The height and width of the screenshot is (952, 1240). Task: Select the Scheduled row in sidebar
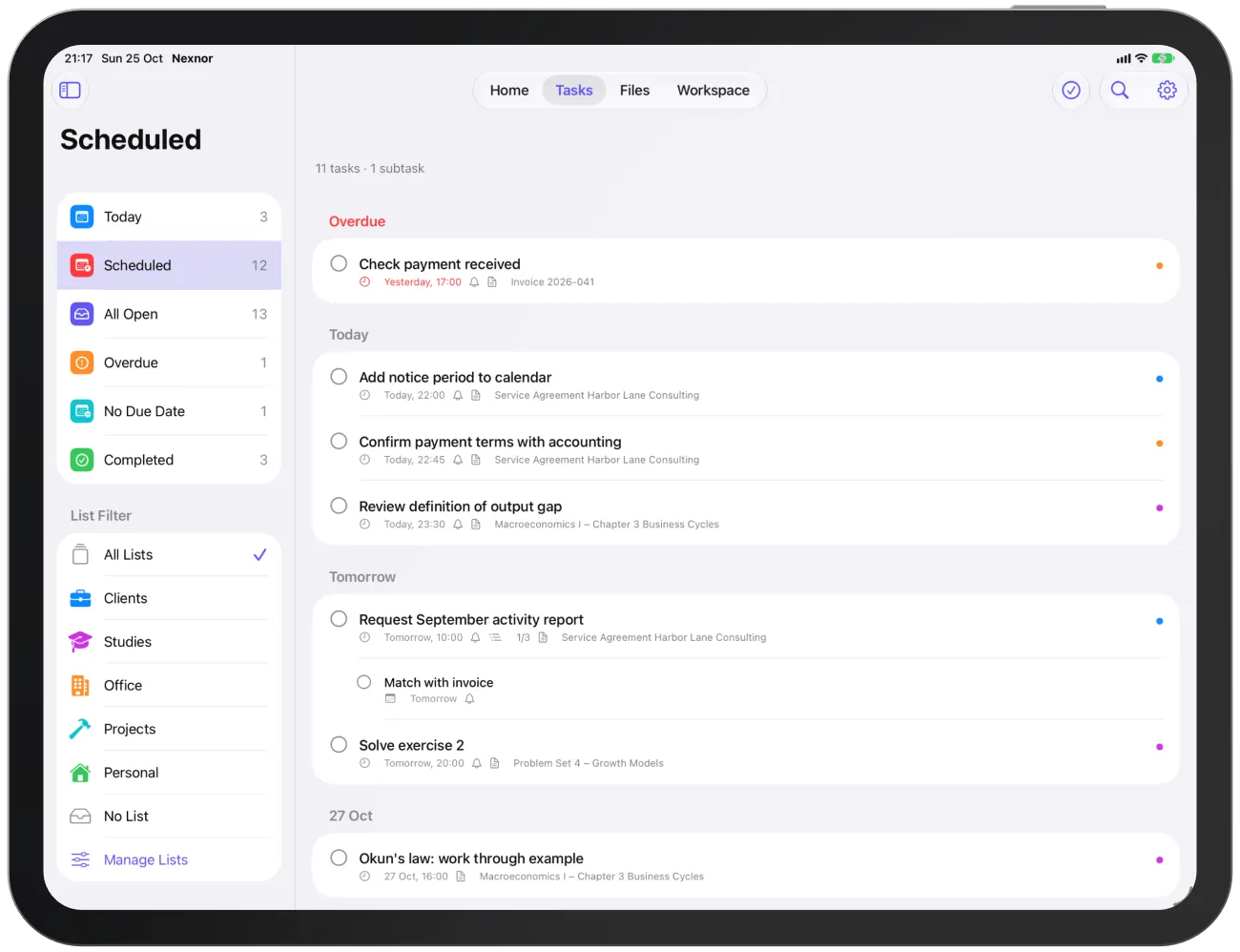coord(169,266)
